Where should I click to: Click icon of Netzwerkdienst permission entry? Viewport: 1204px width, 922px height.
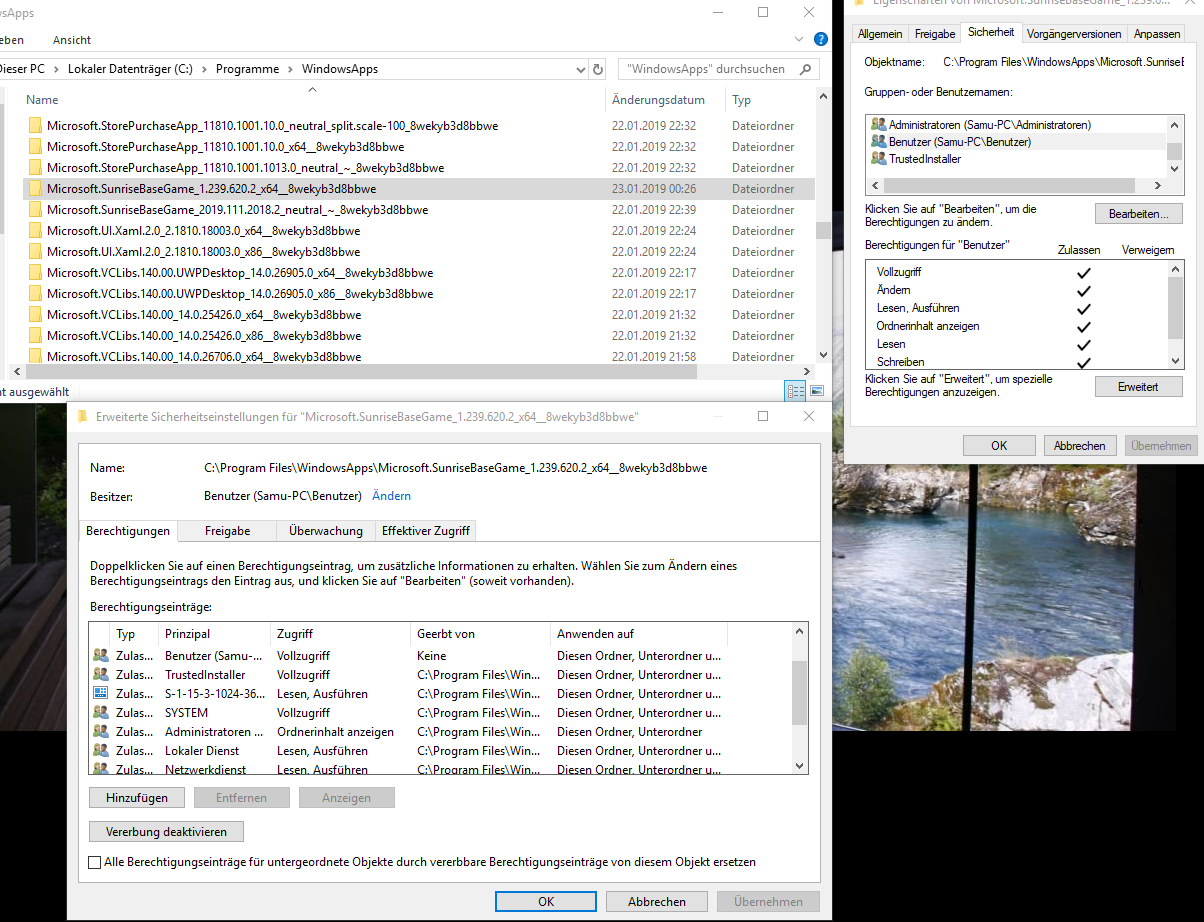100,768
